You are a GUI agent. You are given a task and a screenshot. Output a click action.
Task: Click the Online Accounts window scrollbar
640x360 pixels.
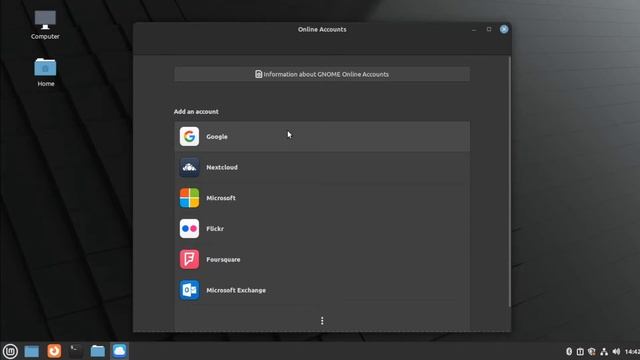tap(509, 182)
